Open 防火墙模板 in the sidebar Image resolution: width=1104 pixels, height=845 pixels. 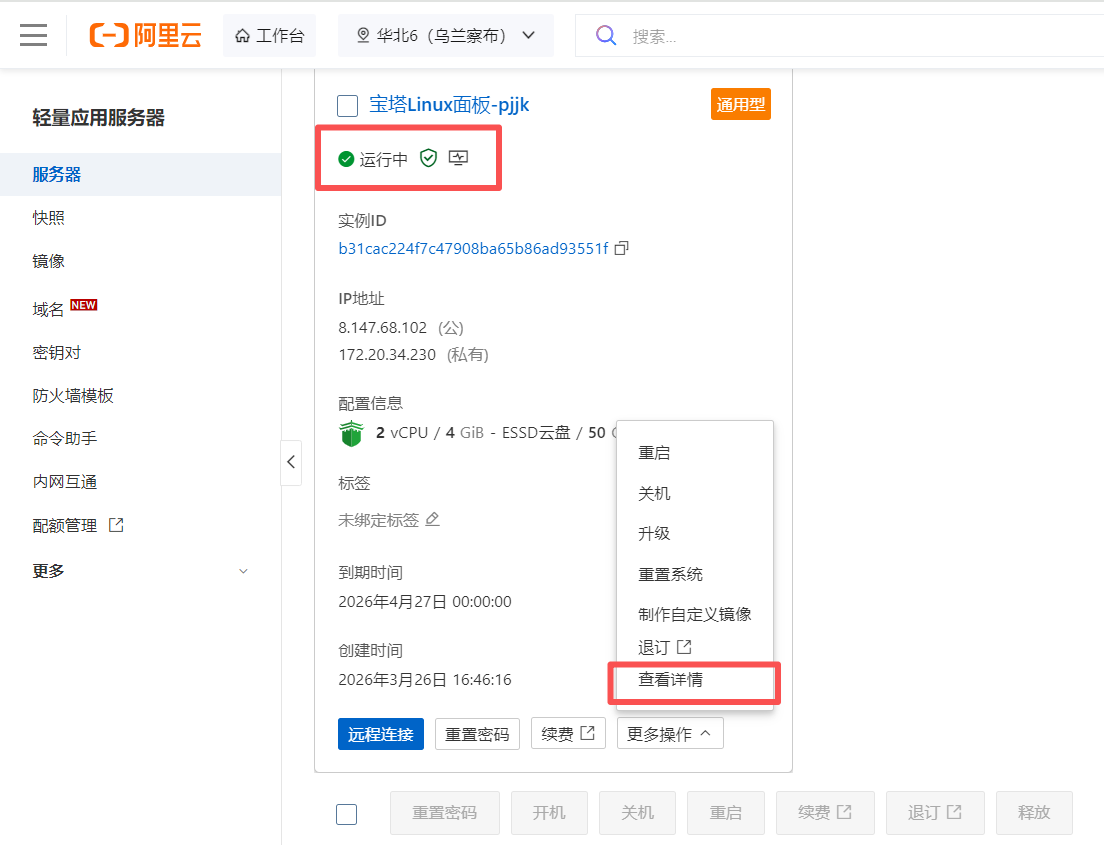click(73, 396)
